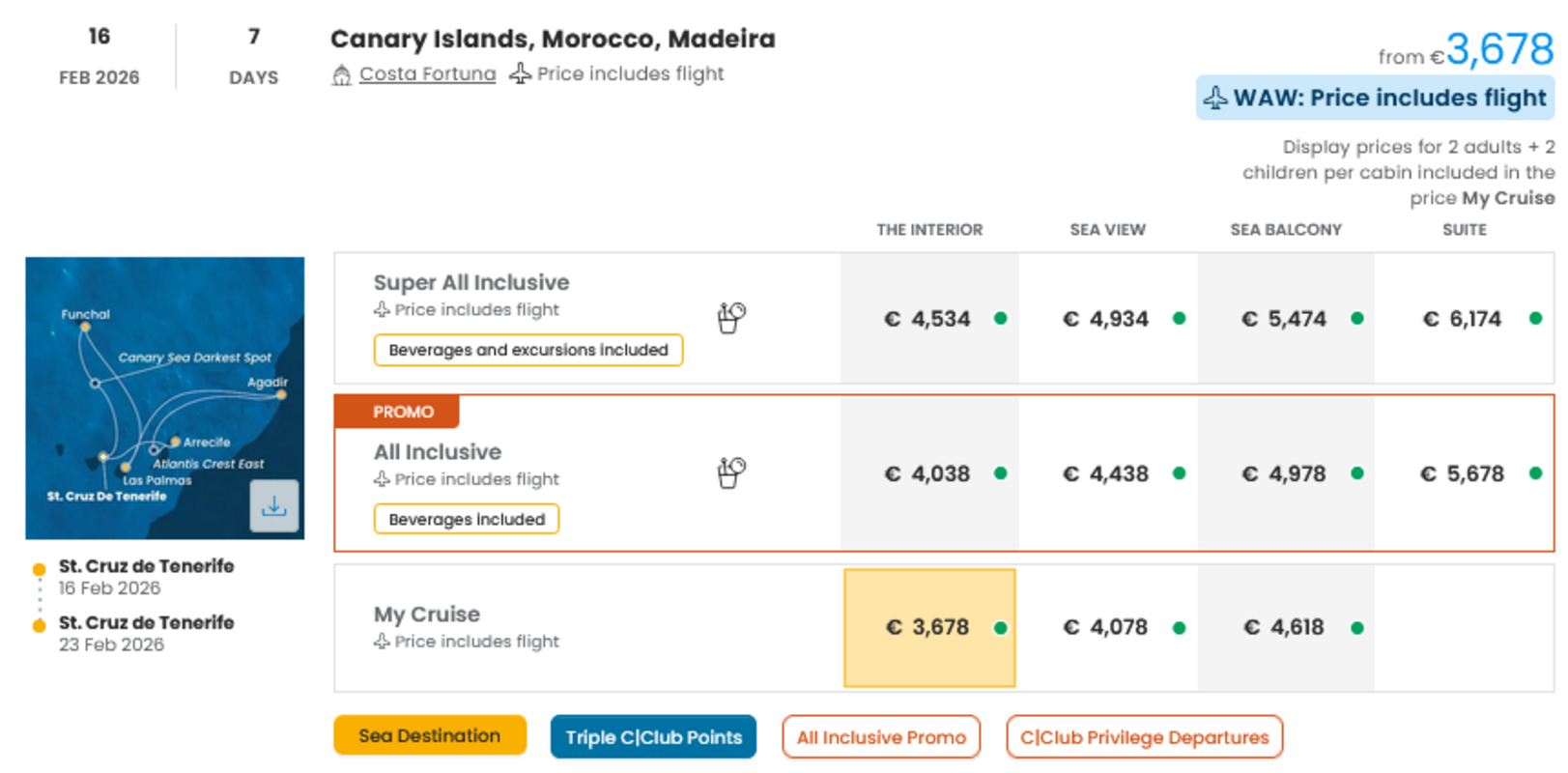Click the All Inclusive beverage package icon
1568x773 pixels.
click(x=731, y=472)
